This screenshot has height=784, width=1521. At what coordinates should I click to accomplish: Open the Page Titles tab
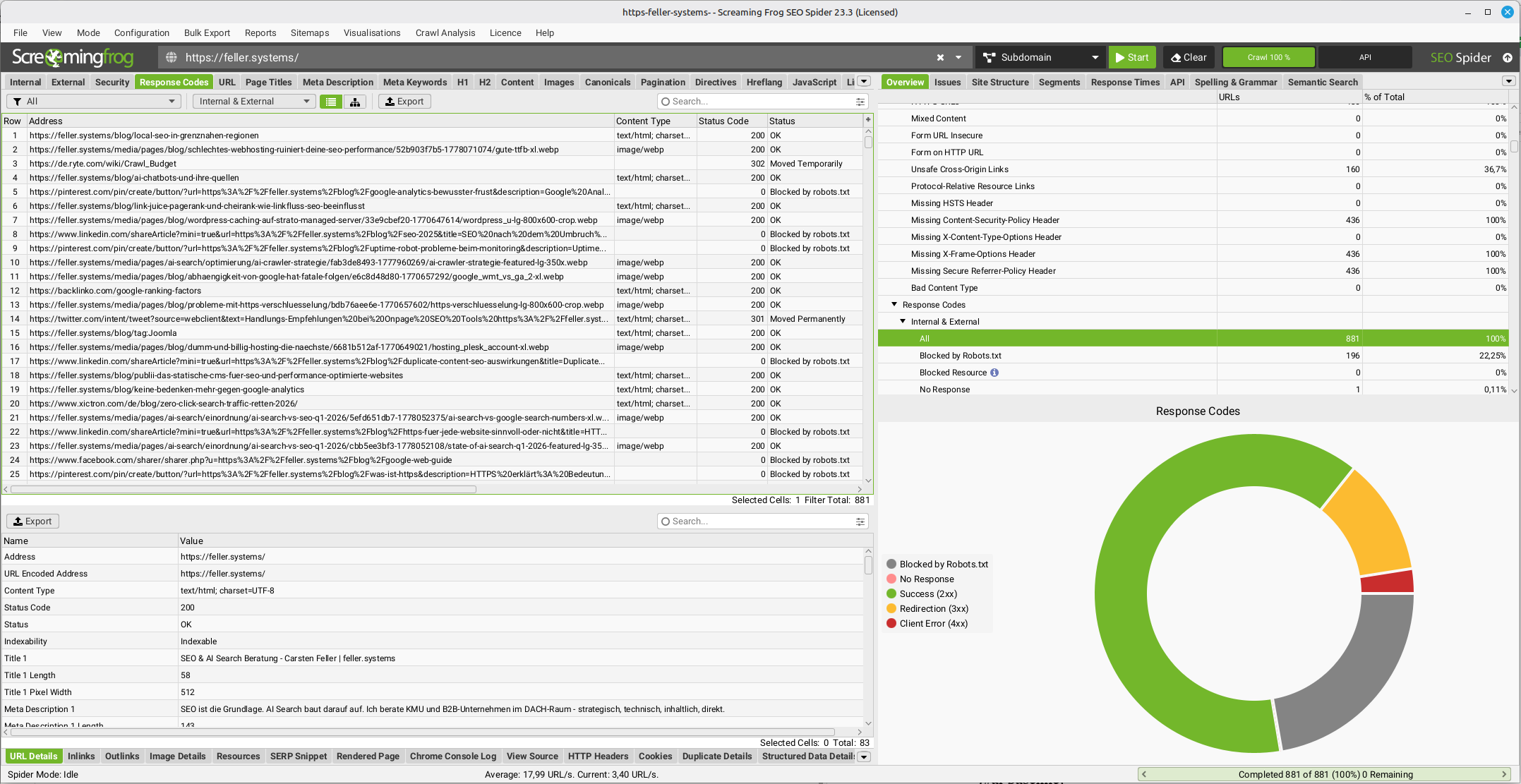pos(268,82)
